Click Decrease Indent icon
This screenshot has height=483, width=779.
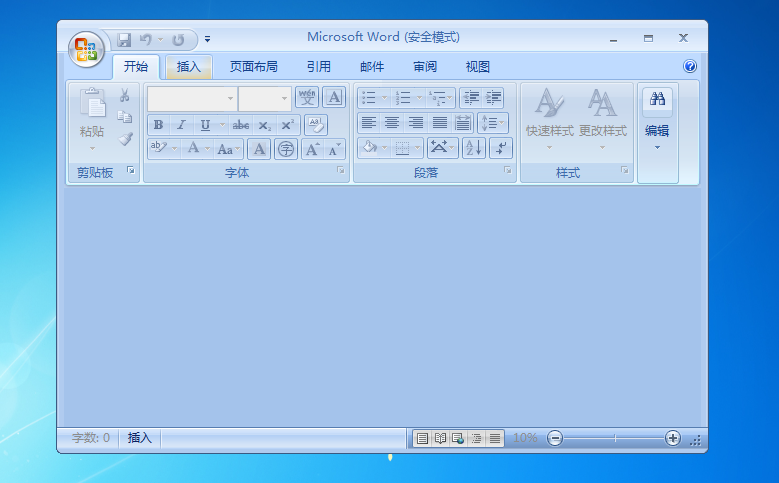click(x=471, y=98)
